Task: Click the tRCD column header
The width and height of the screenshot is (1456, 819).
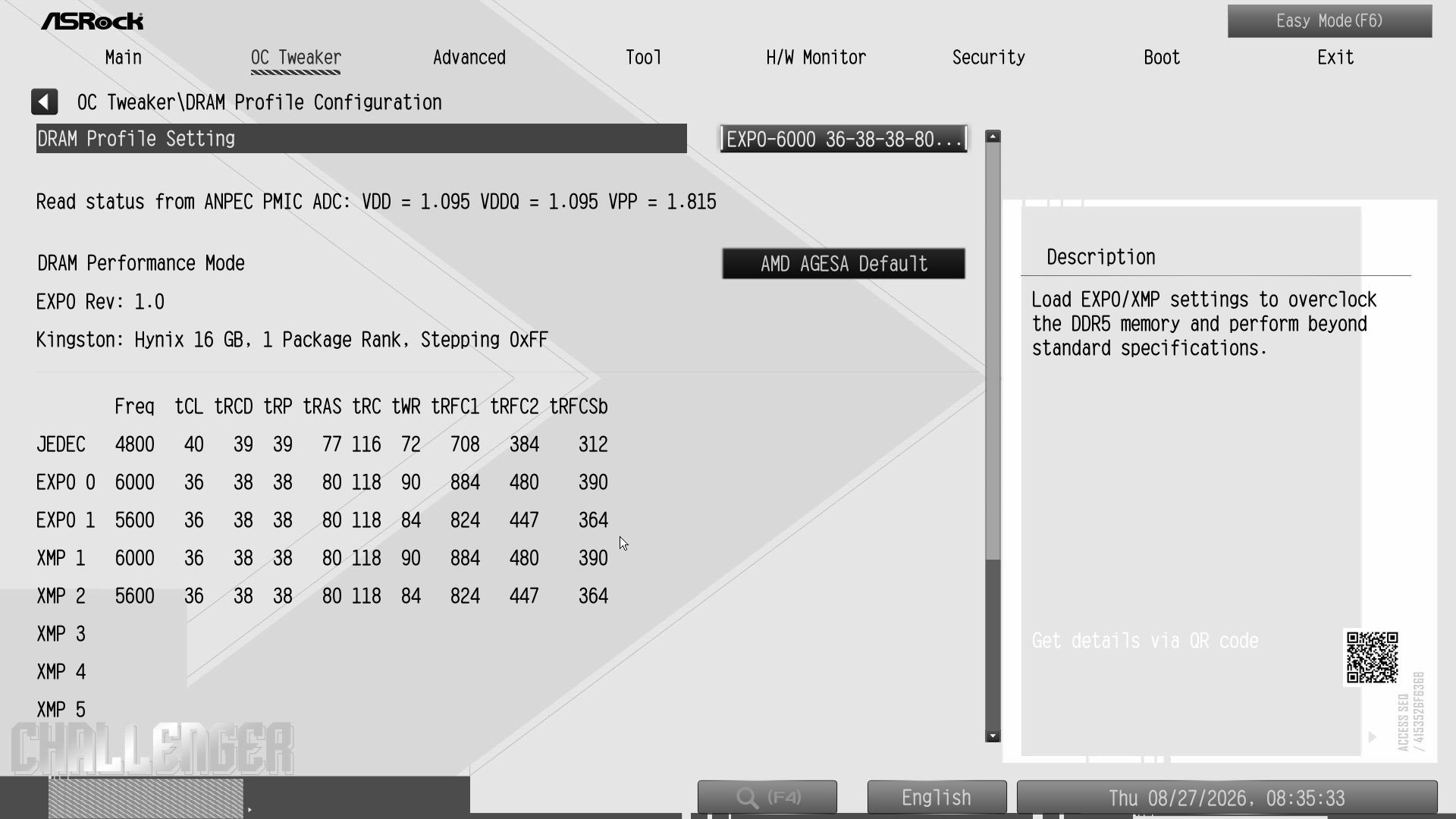Action: point(234,407)
